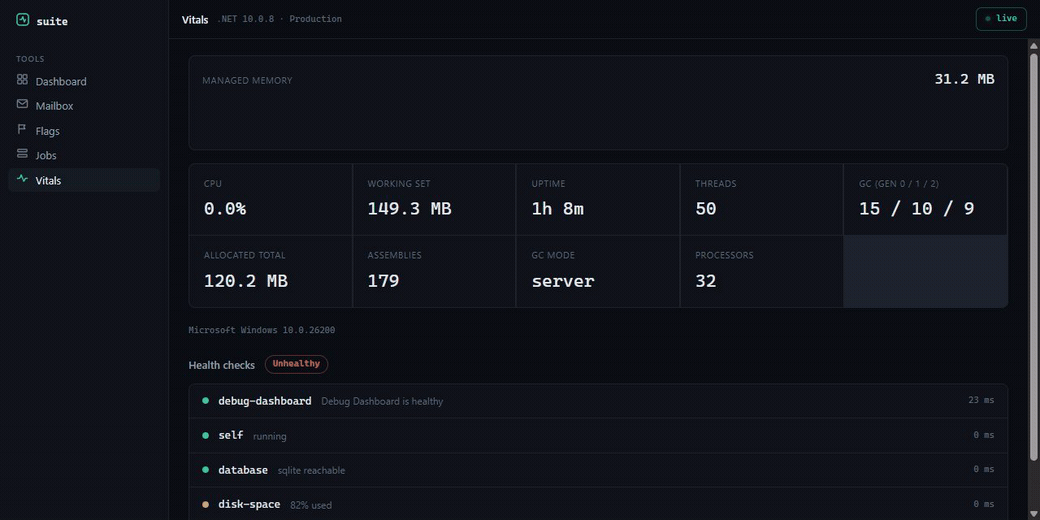Select Vitals in the sidebar
The image size is (1040, 520).
point(84,180)
